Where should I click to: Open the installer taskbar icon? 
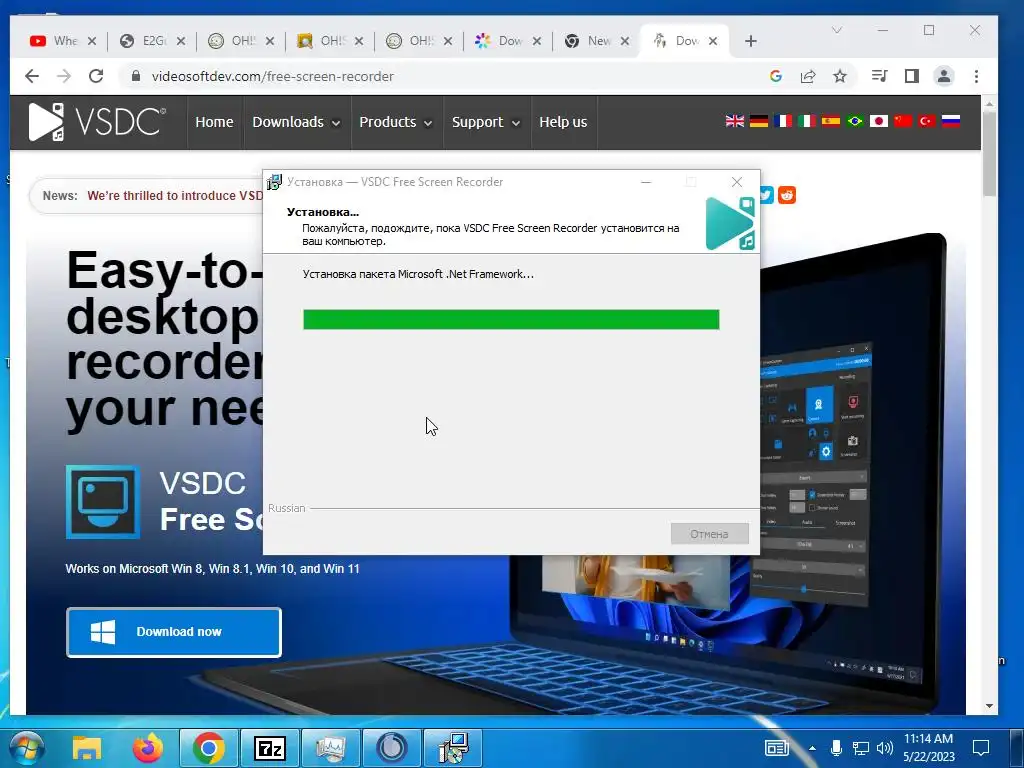(x=453, y=748)
